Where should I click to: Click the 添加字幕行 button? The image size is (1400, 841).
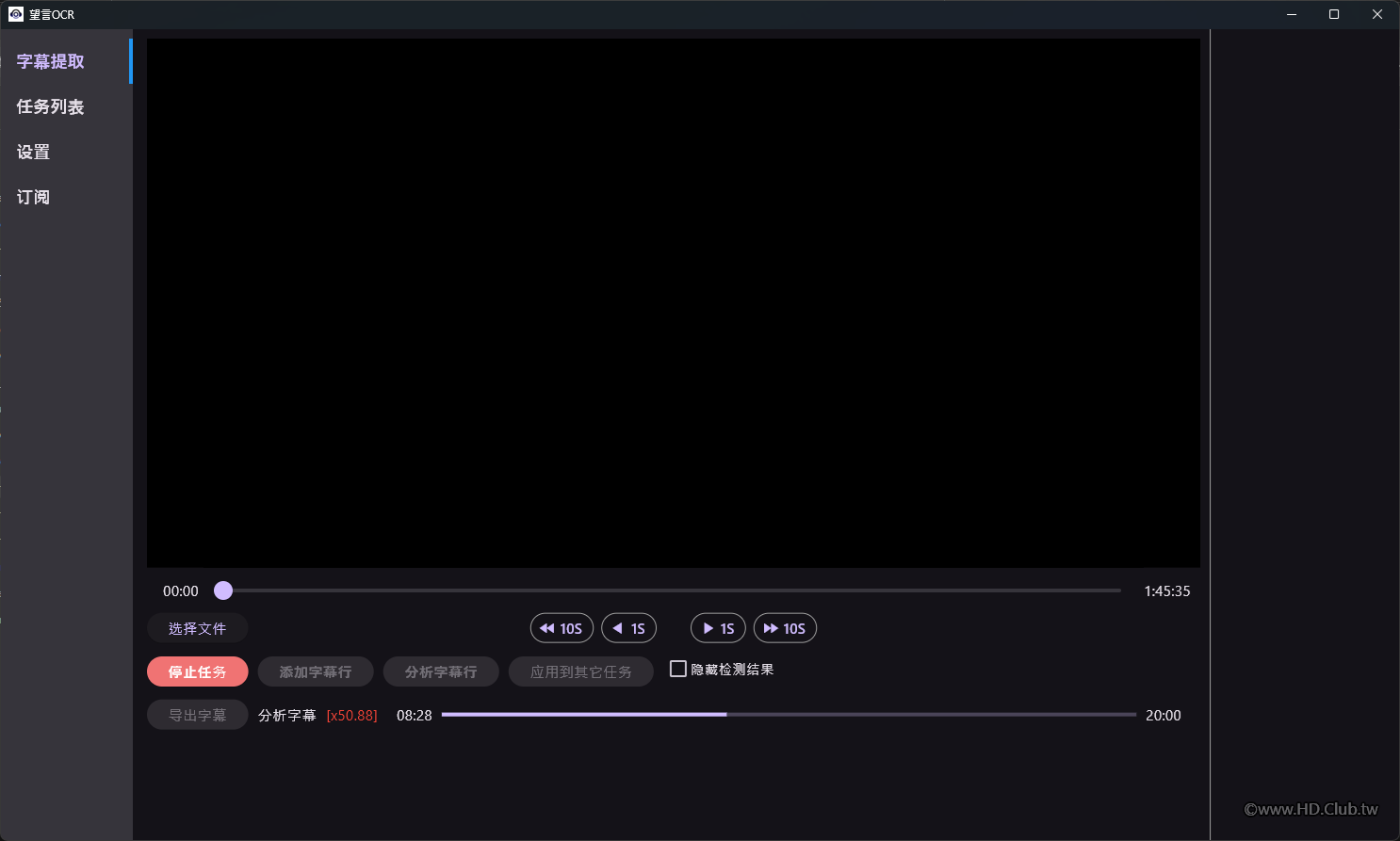316,671
